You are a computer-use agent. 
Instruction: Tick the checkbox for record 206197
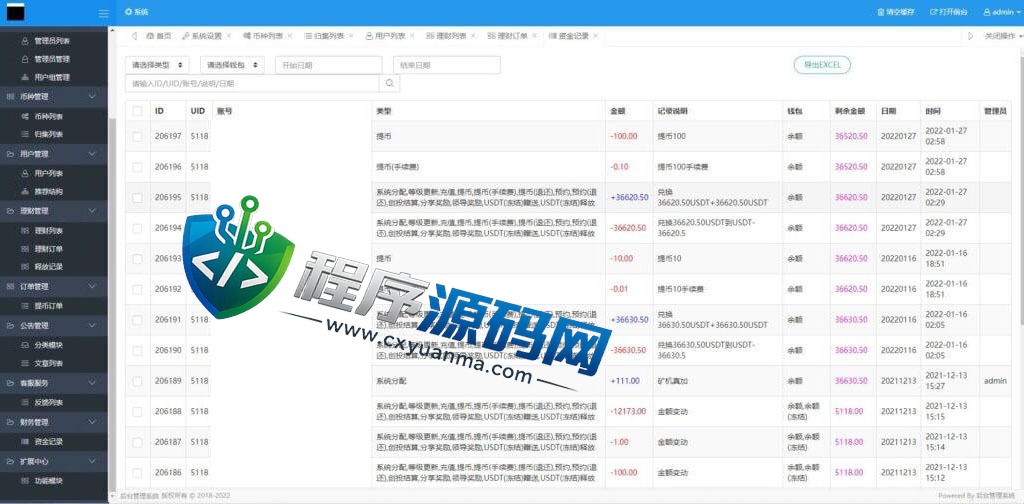coord(137,136)
